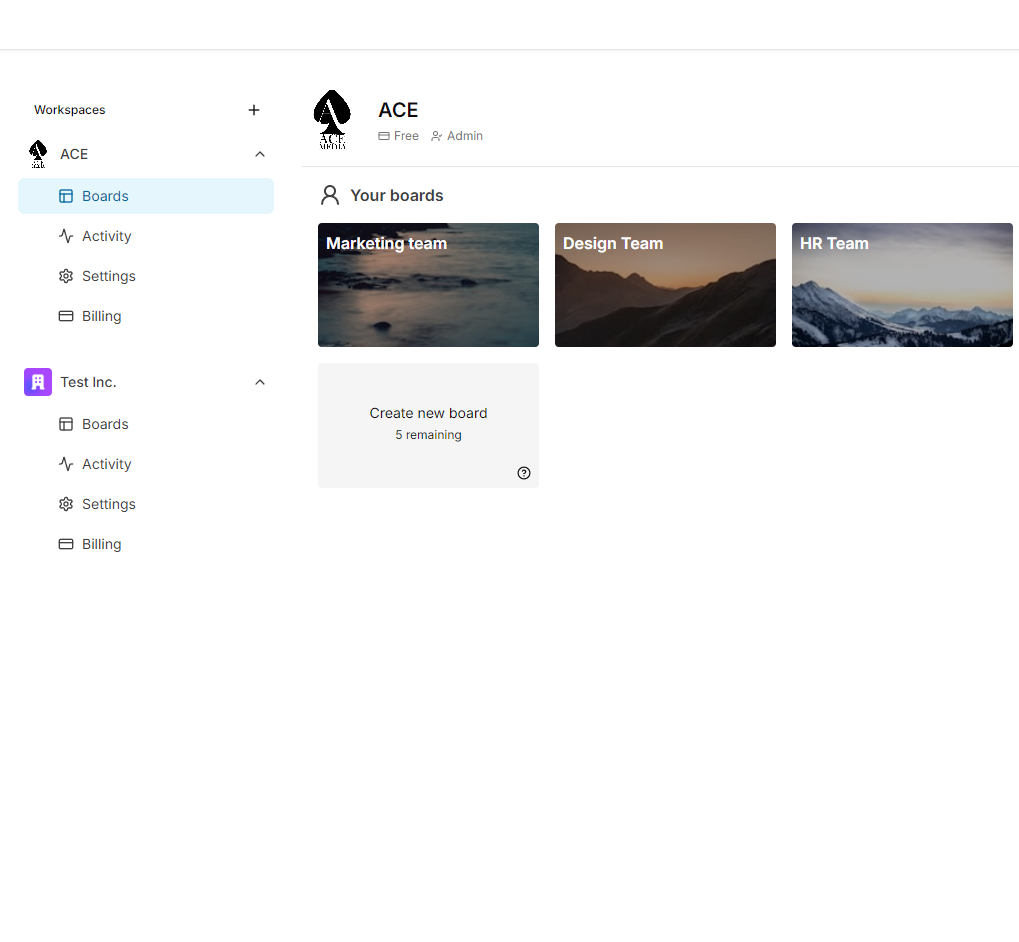Open Settings under ACE workspace
This screenshot has width=1019, height=942.
click(146, 276)
